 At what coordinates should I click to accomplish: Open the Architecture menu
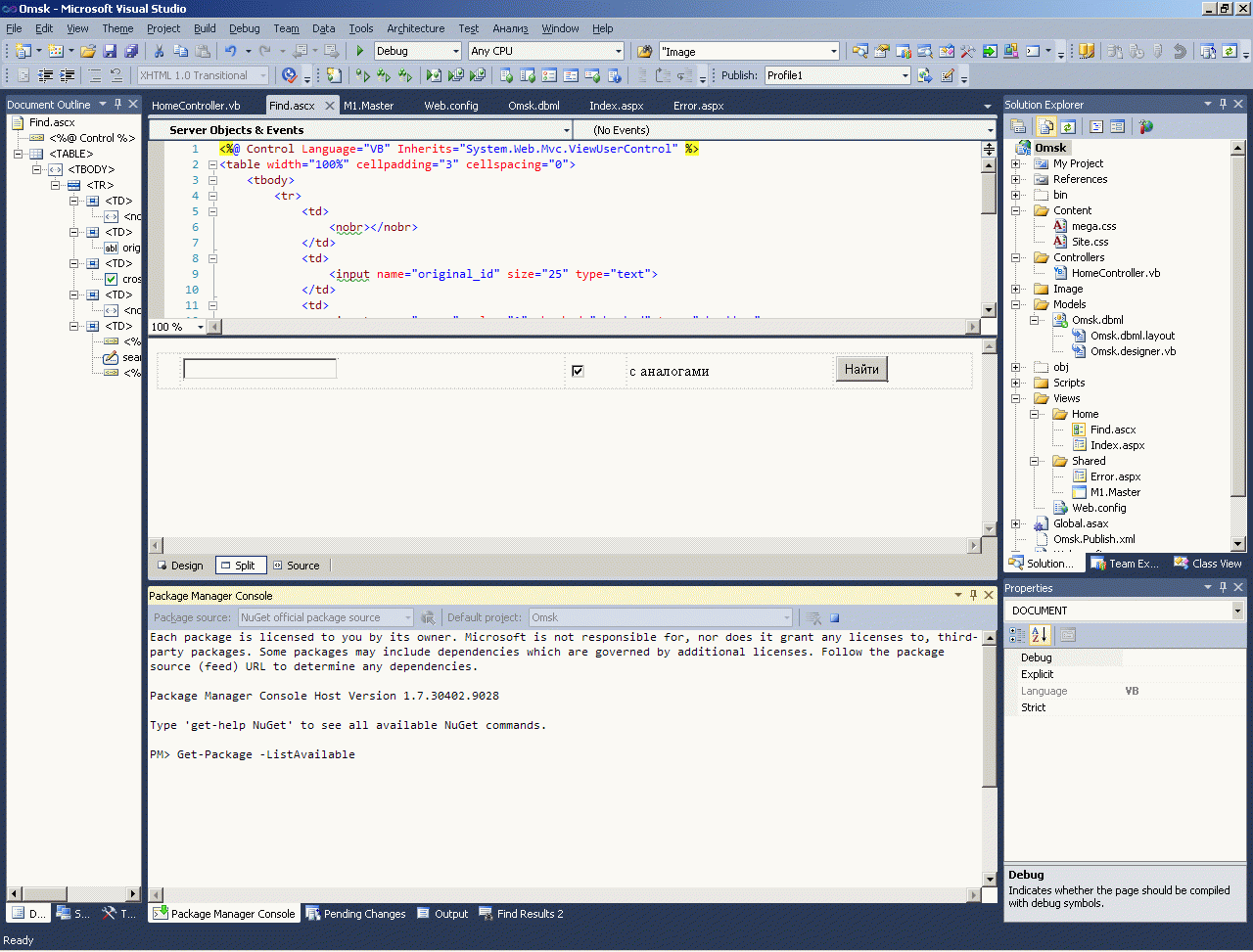tap(415, 28)
